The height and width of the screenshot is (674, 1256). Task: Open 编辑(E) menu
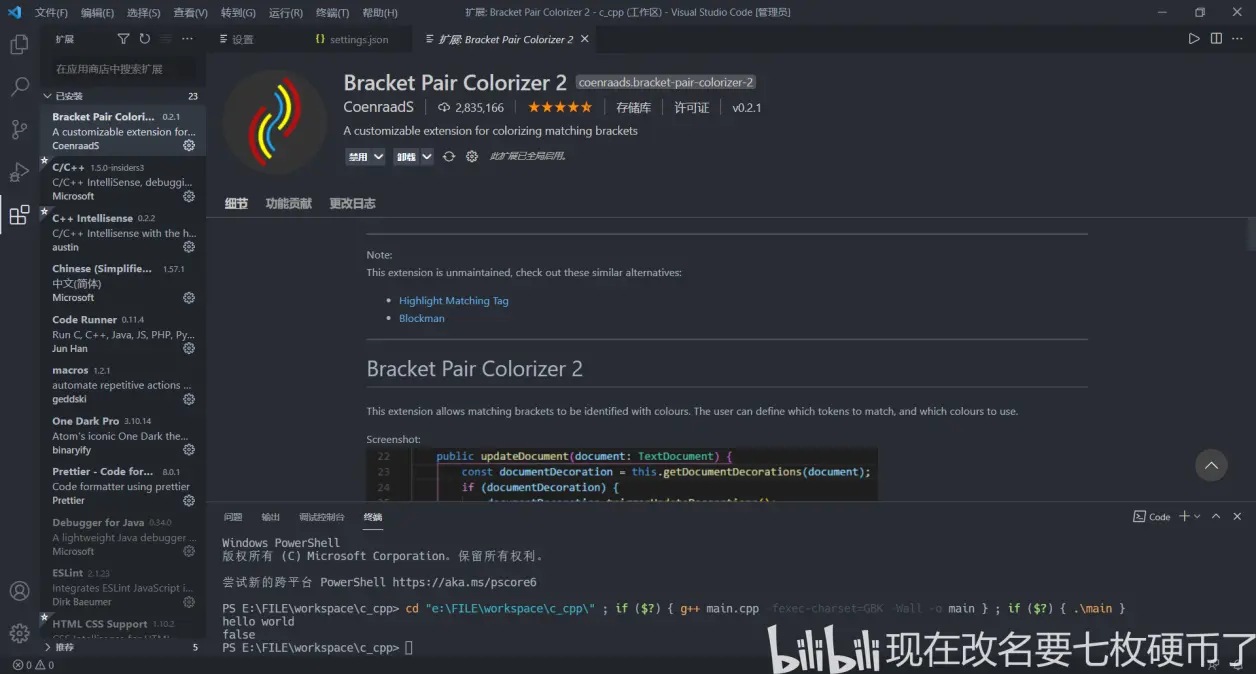point(97,13)
